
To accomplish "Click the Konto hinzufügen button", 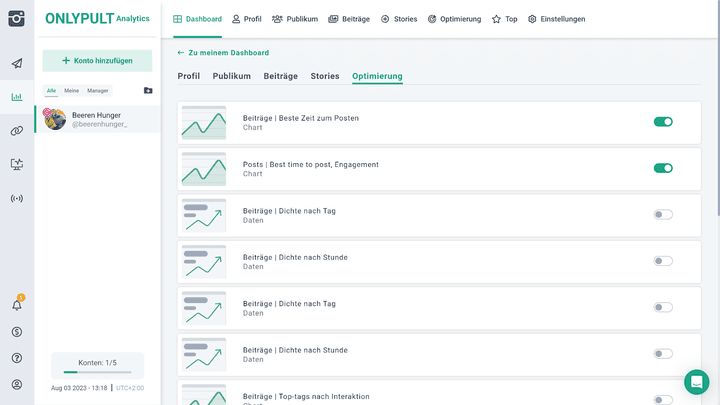I will 97,61.
